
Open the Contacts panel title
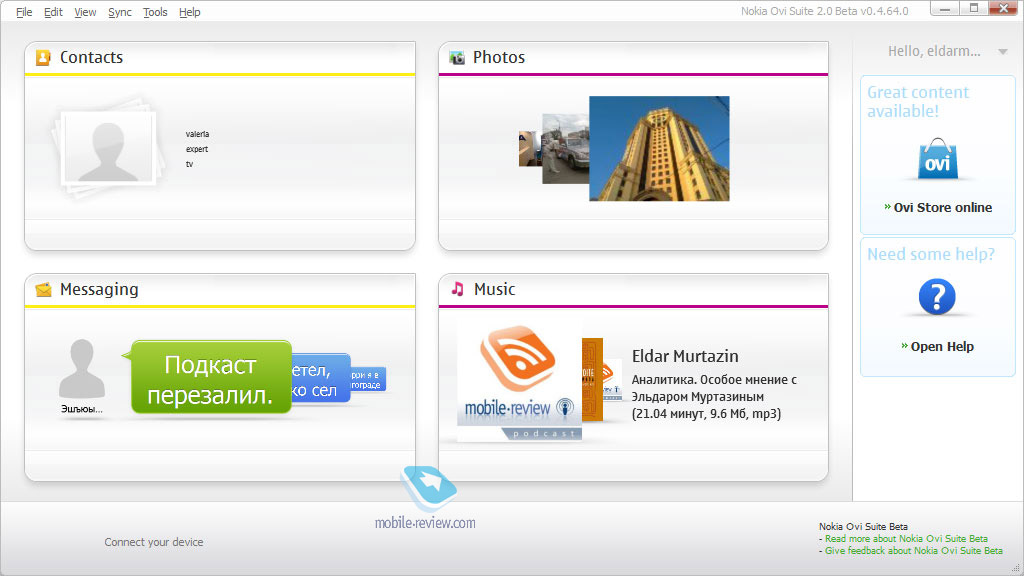(x=91, y=57)
